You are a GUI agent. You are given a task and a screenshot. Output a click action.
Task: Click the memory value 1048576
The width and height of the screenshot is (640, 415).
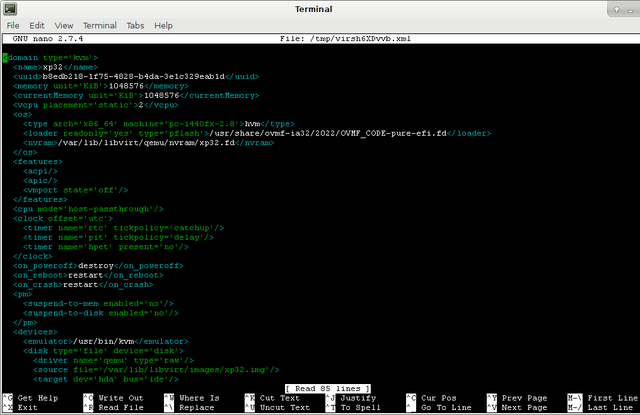(x=126, y=86)
